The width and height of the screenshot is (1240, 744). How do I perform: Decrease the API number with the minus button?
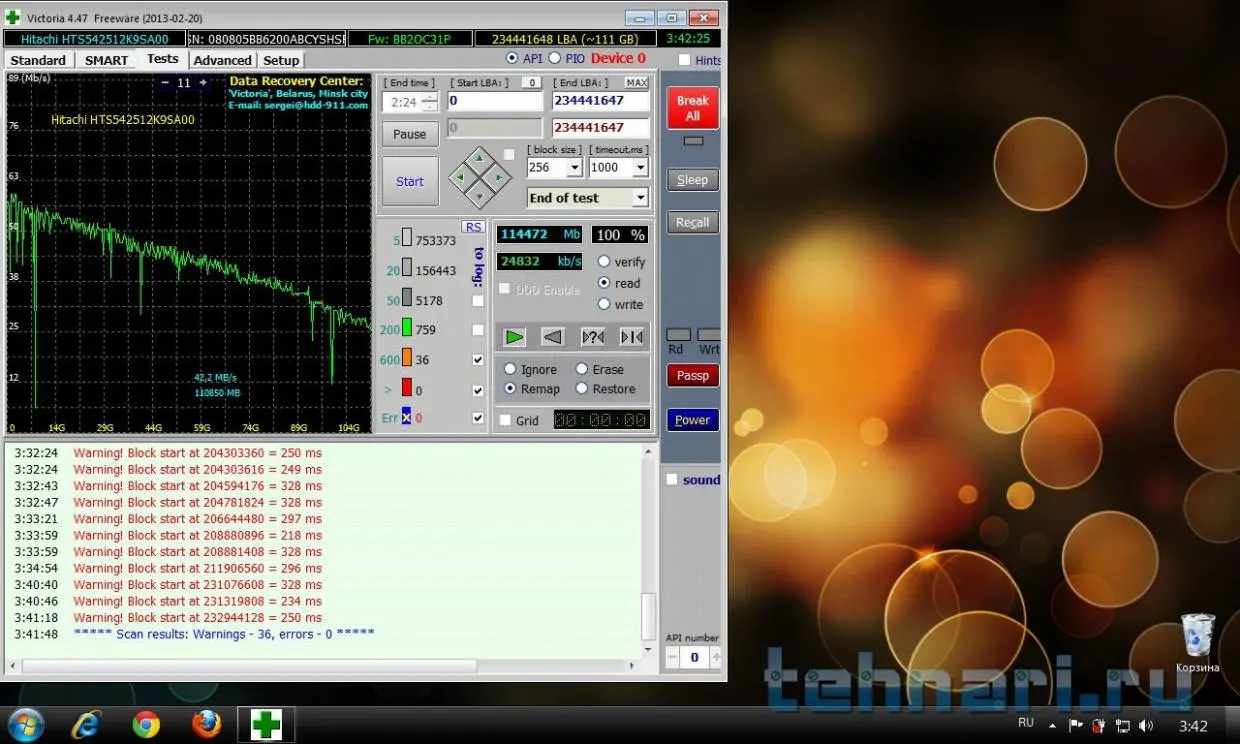coord(674,657)
